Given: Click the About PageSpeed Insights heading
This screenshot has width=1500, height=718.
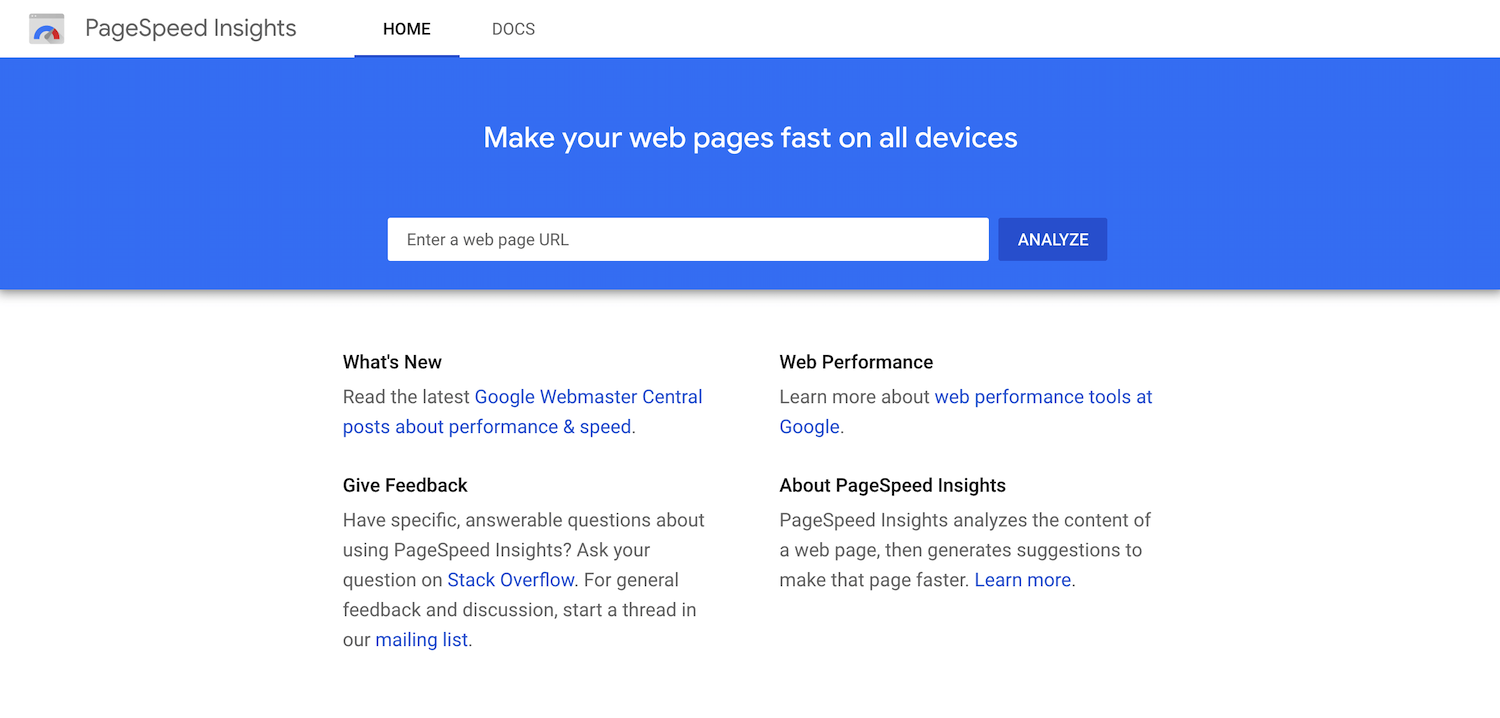Looking at the screenshot, I should point(892,485).
